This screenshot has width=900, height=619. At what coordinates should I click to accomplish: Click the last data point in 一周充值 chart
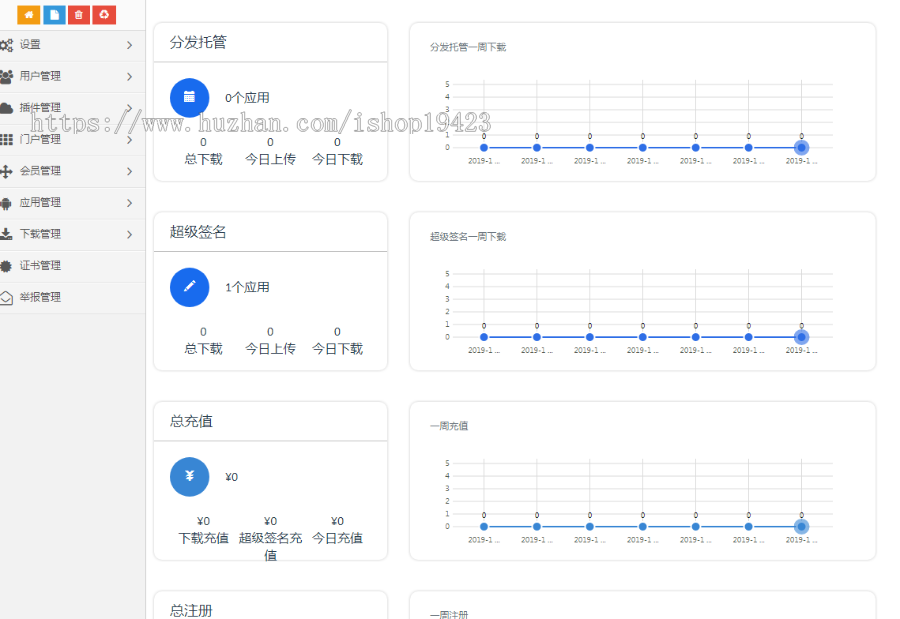tap(800, 526)
